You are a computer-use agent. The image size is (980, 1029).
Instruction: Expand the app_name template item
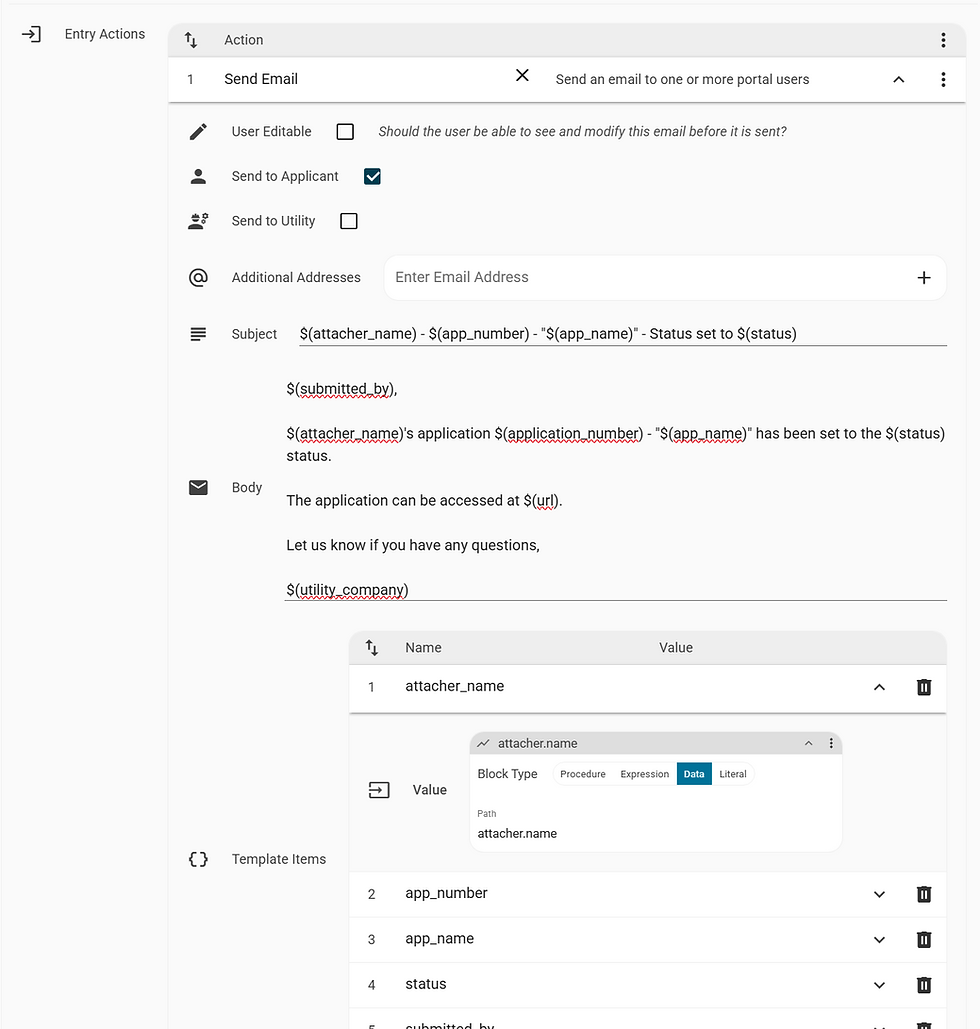[880, 940]
